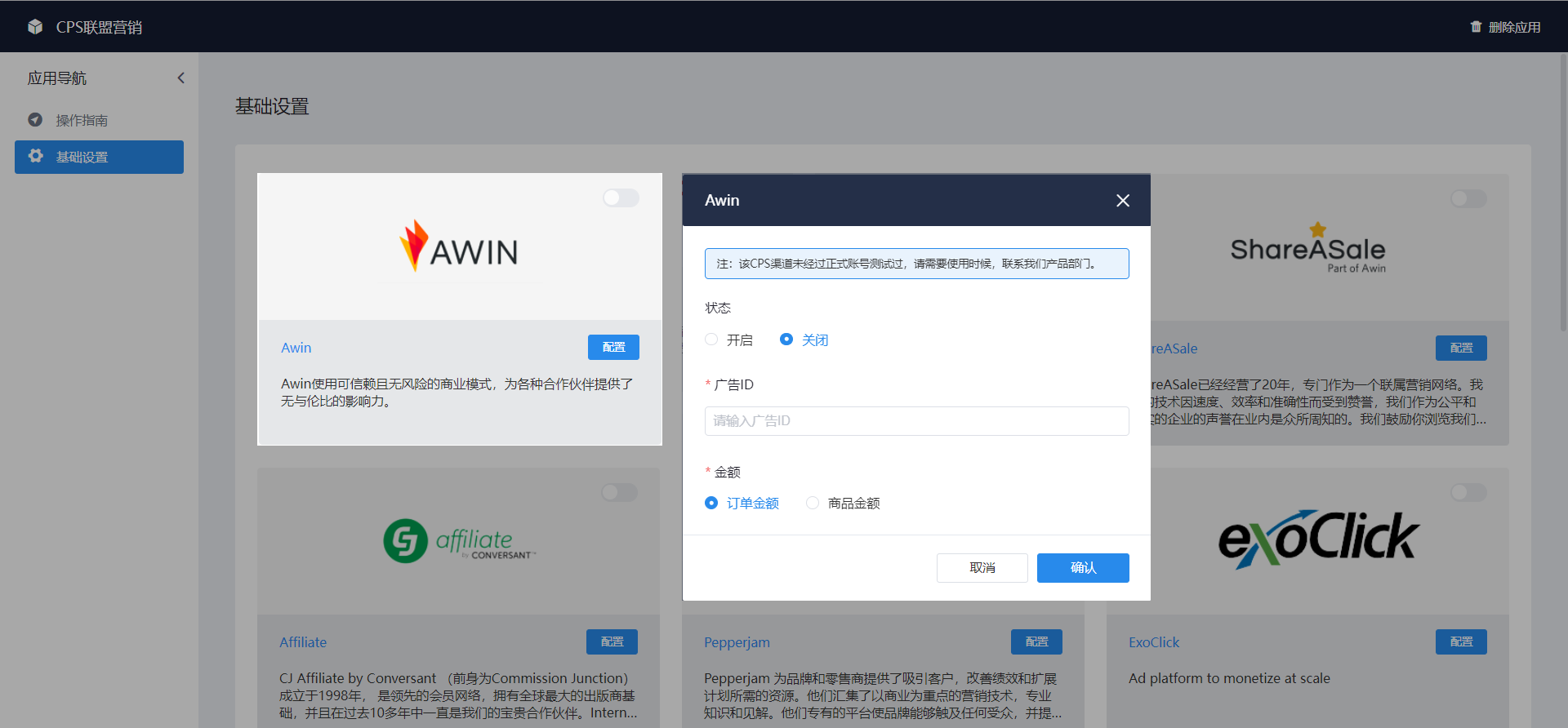Screen dimensions: 1568x728
Task: Toggle the ExoClick card switch
Action: (1468, 492)
